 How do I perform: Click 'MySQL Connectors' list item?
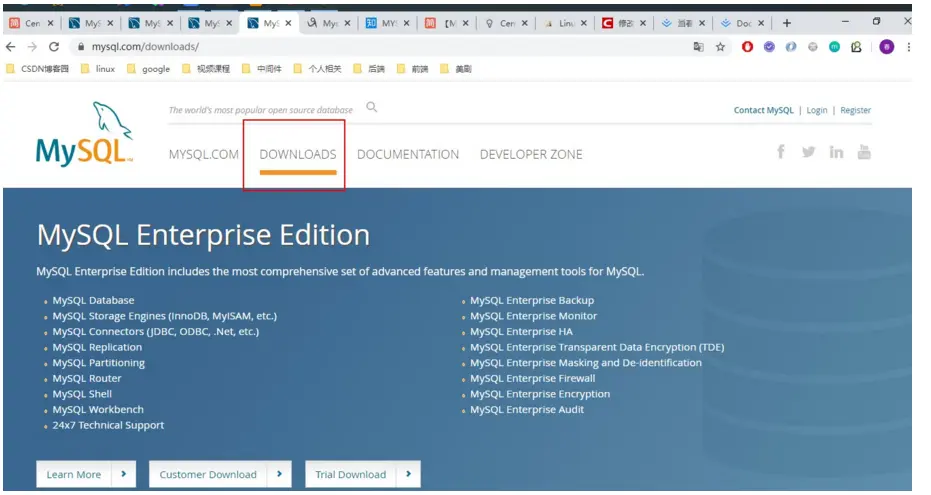pyautogui.click(x=156, y=331)
